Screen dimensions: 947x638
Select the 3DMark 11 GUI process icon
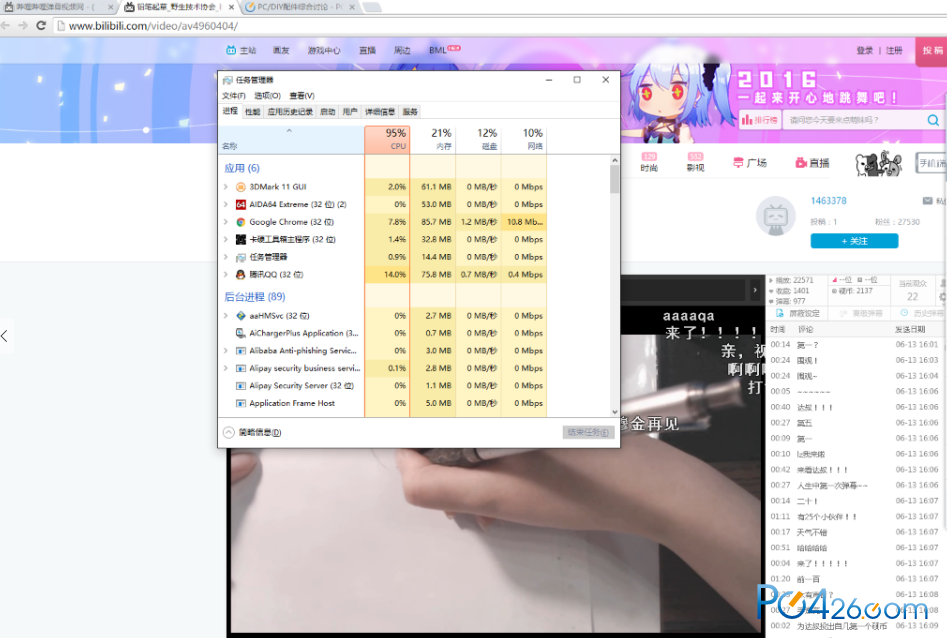pos(240,187)
